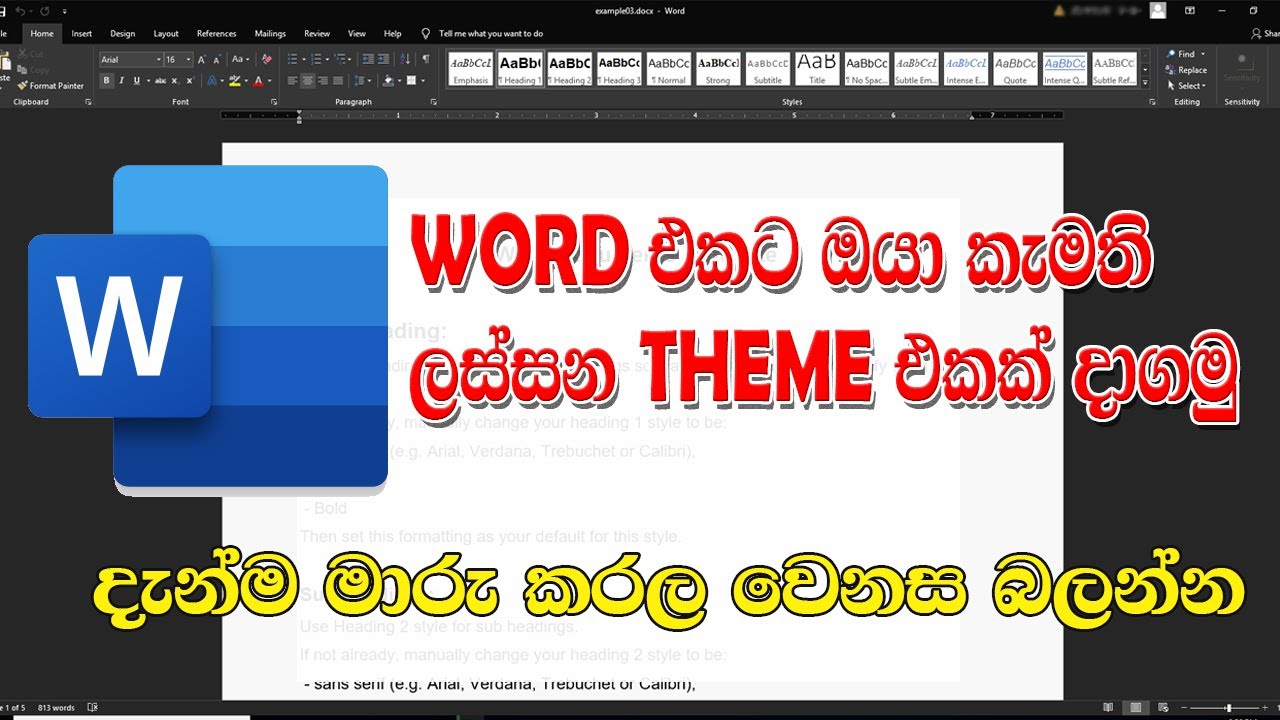The width and height of the screenshot is (1280, 720).
Task: Open the font size 16 dropdown
Action: [x=188, y=60]
